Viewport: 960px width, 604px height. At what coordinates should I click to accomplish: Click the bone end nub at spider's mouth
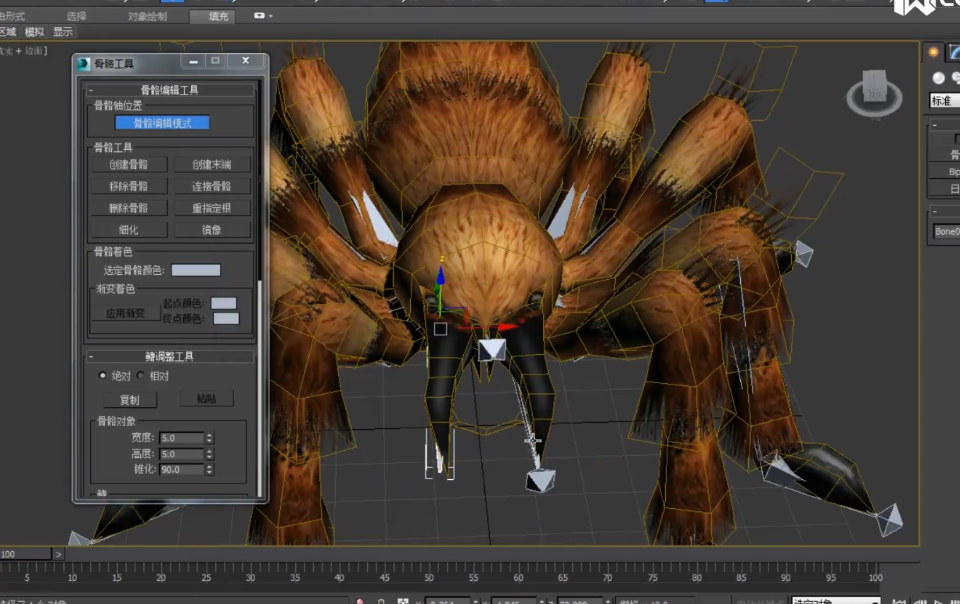491,349
